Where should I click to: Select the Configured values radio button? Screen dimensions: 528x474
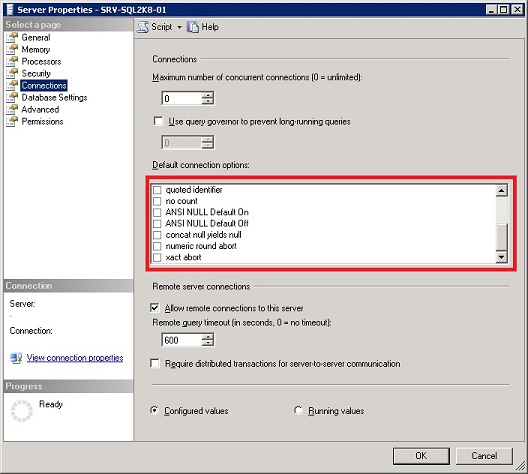pos(154,410)
